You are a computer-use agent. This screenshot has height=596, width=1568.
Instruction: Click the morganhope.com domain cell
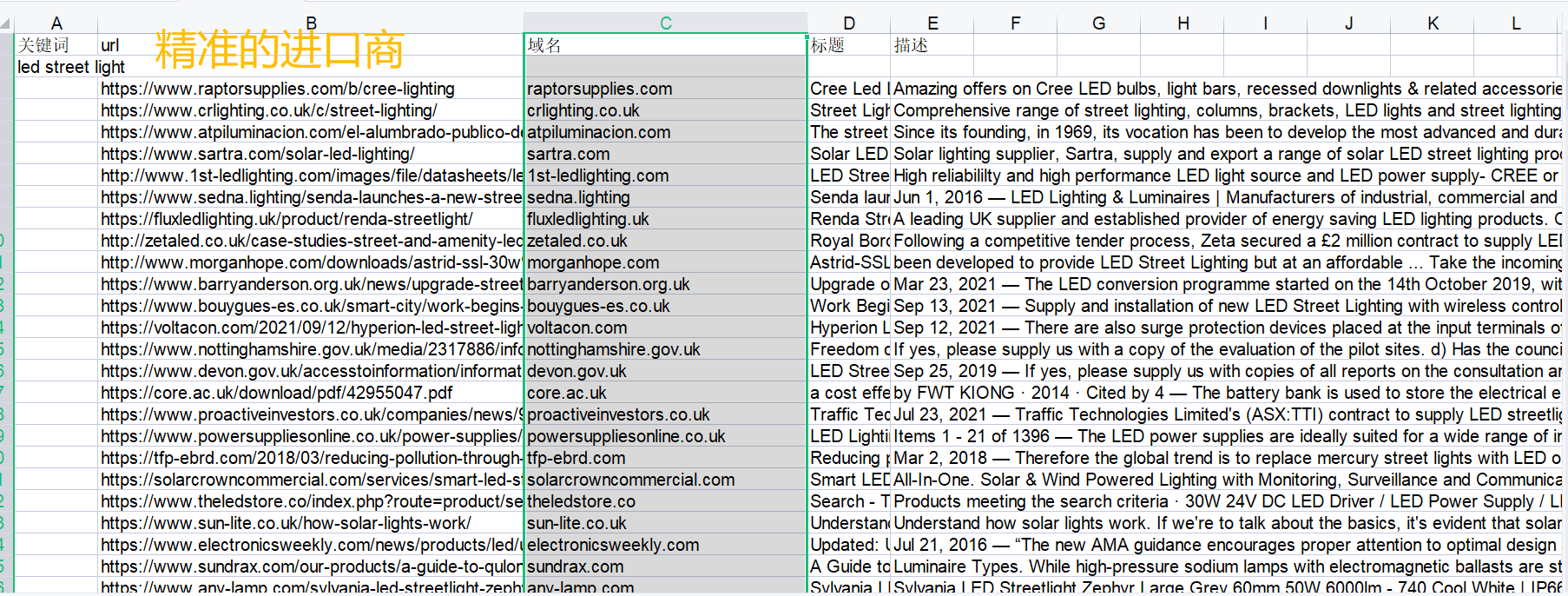coord(666,262)
